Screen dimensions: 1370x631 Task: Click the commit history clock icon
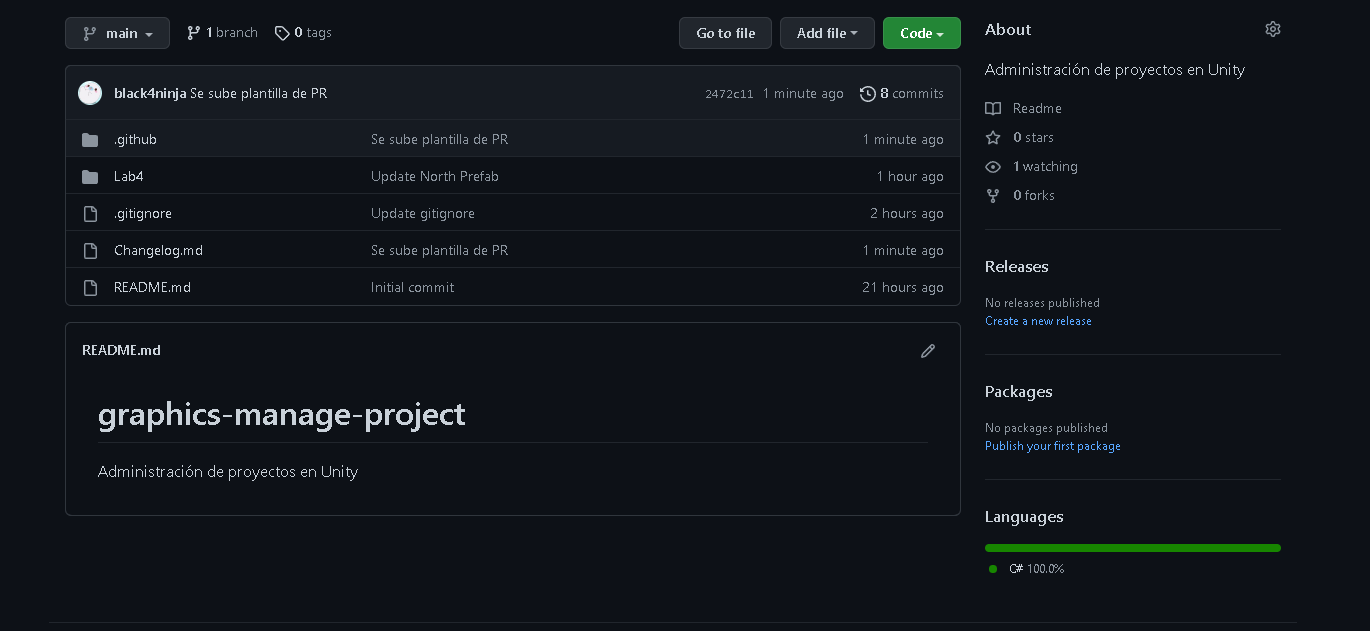tap(867, 93)
